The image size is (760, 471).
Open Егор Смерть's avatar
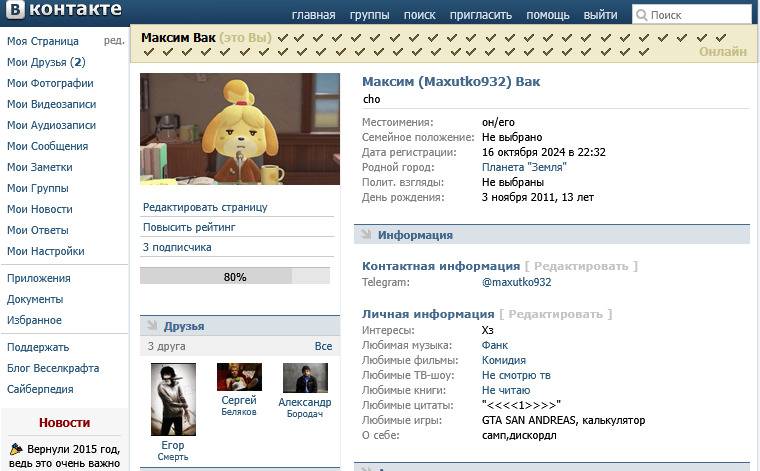pyautogui.click(x=173, y=399)
